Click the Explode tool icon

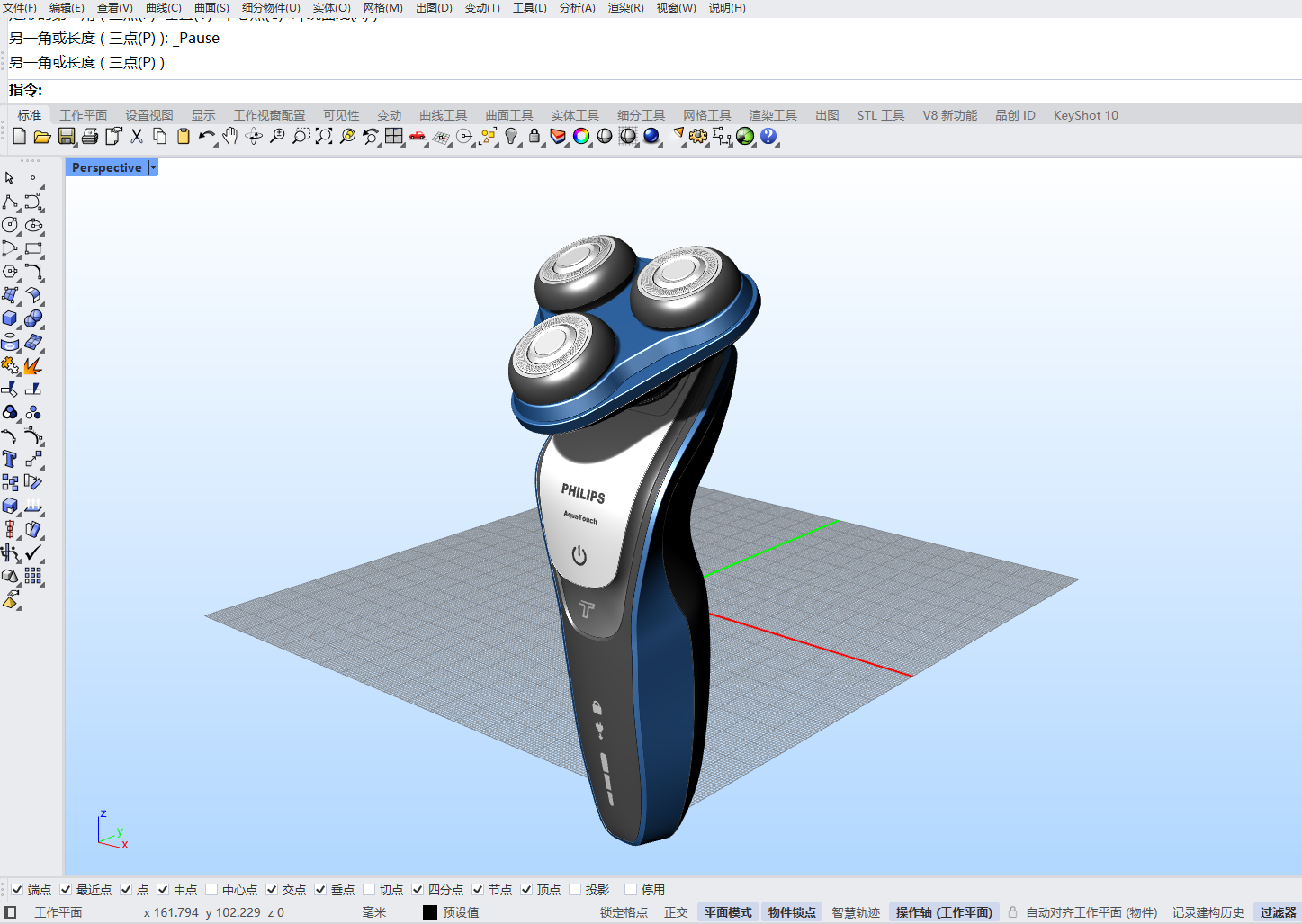click(33, 366)
